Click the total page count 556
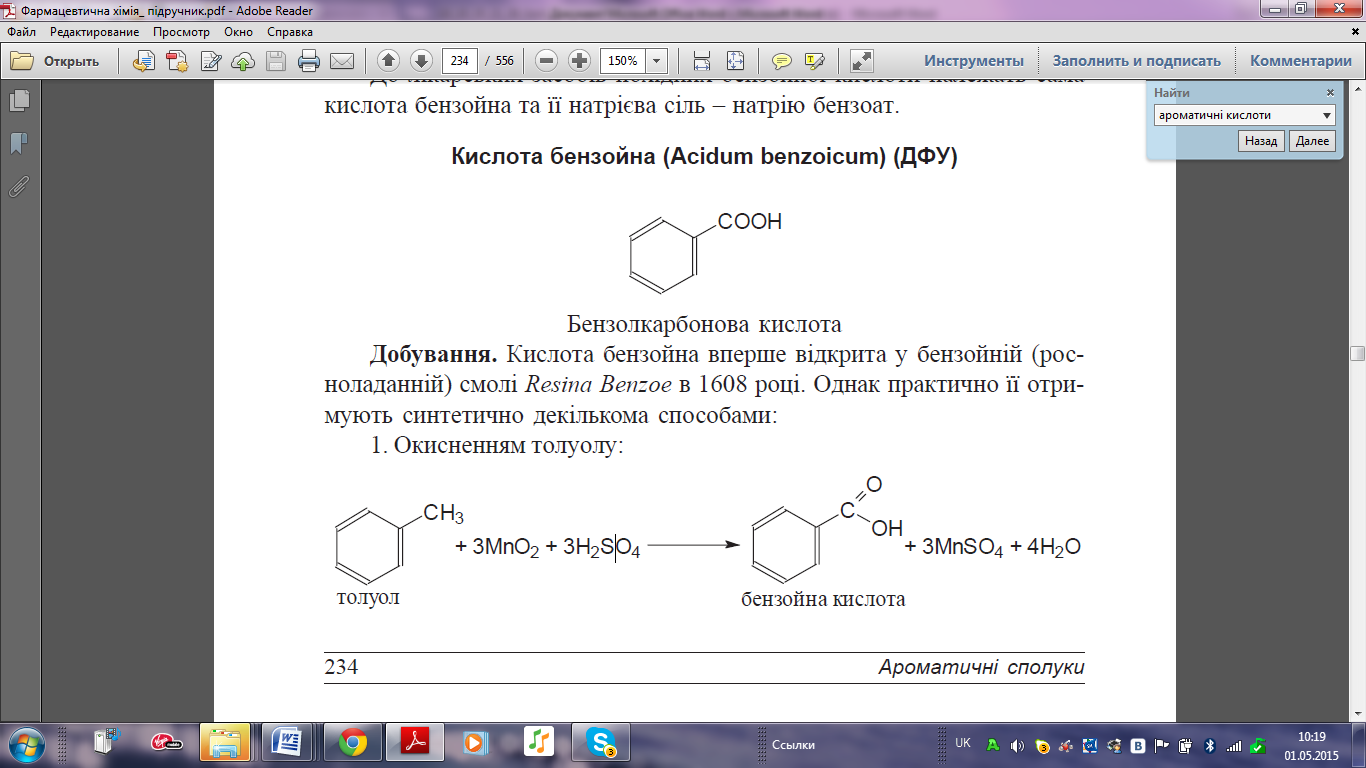The image size is (1366, 768). (503, 61)
